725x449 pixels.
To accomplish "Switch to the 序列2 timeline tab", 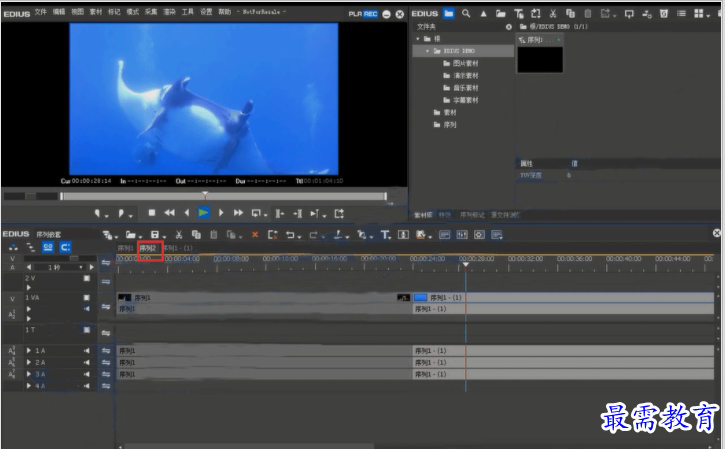I will [x=148, y=248].
